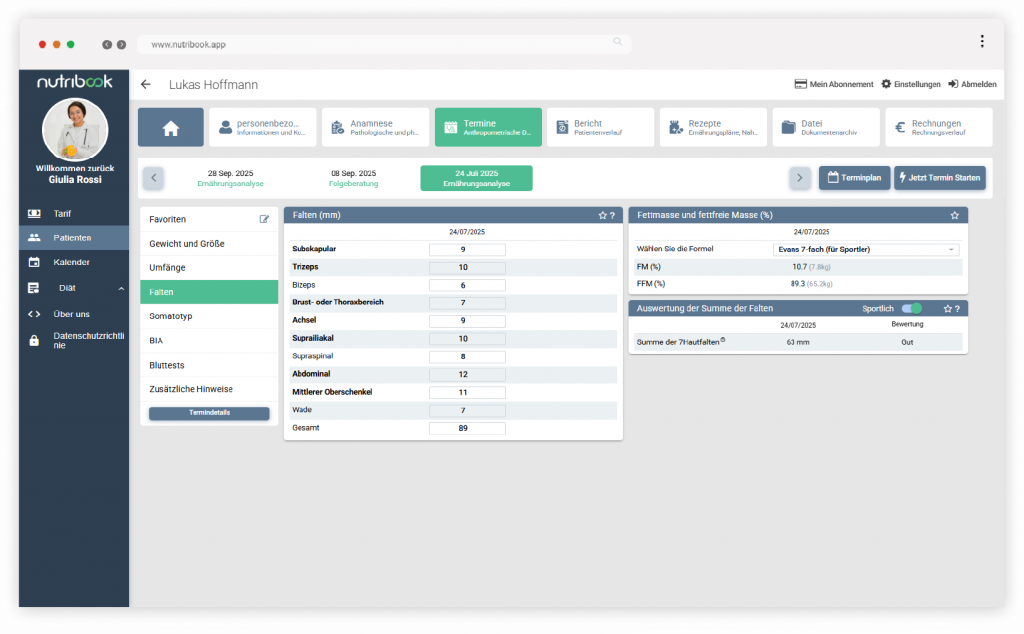Click the help question mark in Falten header
This screenshot has height=634, width=1024.
(612, 215)
